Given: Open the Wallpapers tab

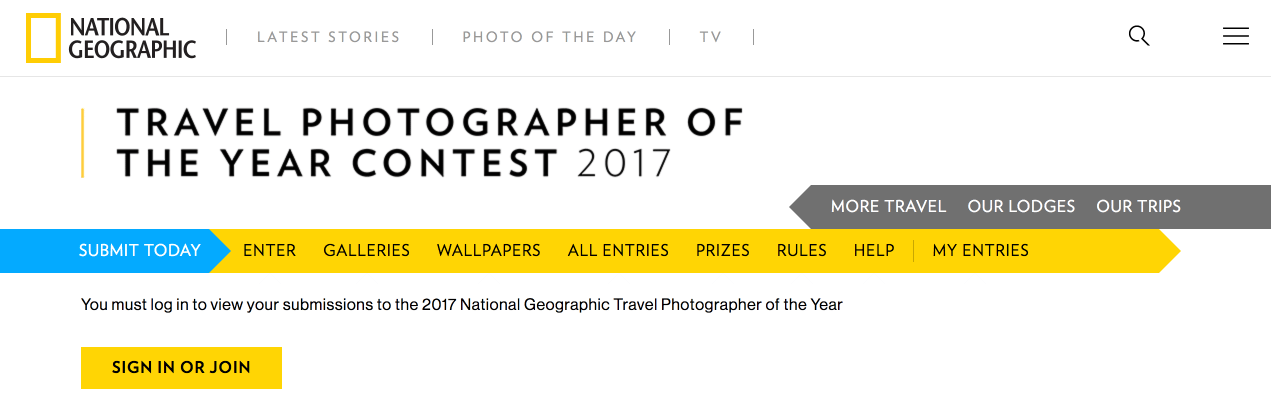Looking at the screenshot, I should [x=488, y=251].
